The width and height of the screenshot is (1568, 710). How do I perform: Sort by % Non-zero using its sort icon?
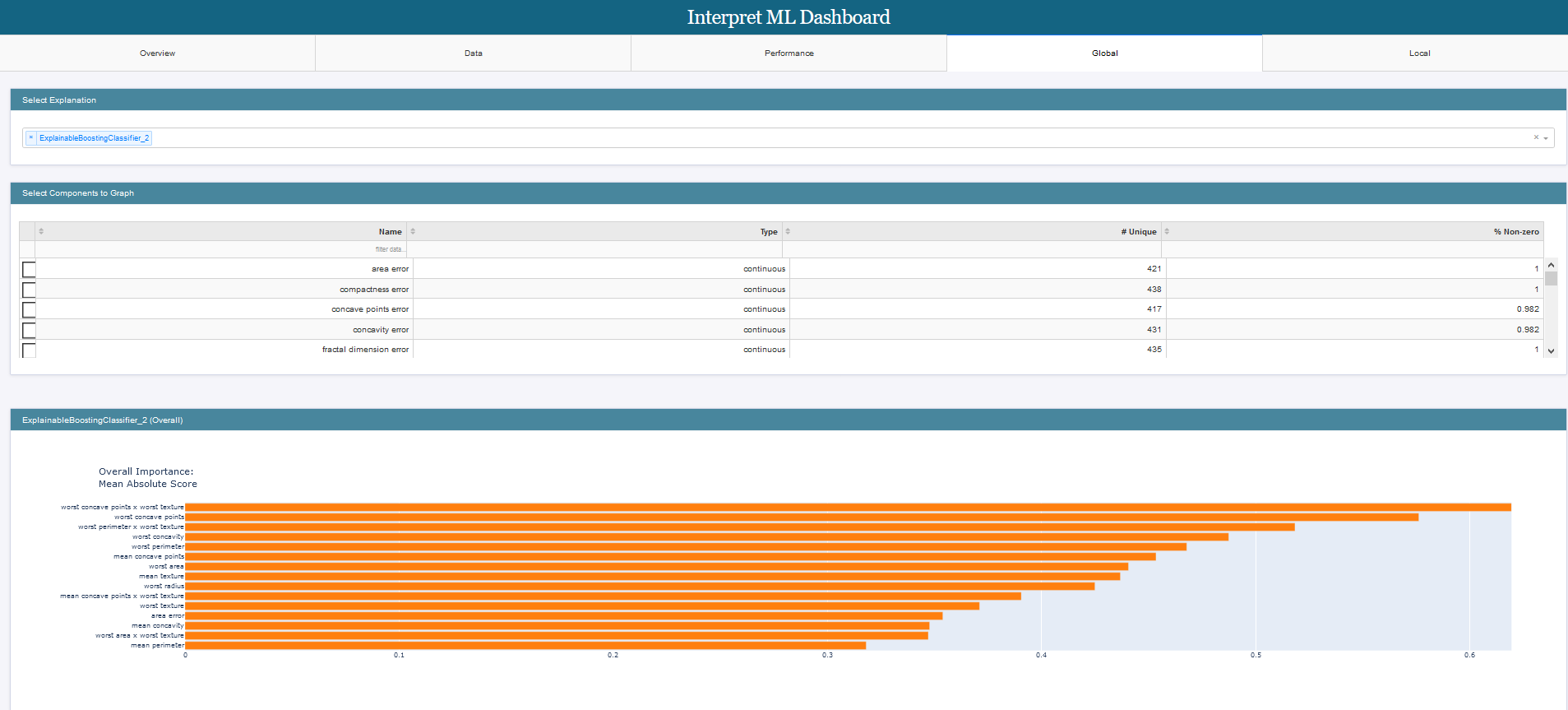click(1167, 231)
